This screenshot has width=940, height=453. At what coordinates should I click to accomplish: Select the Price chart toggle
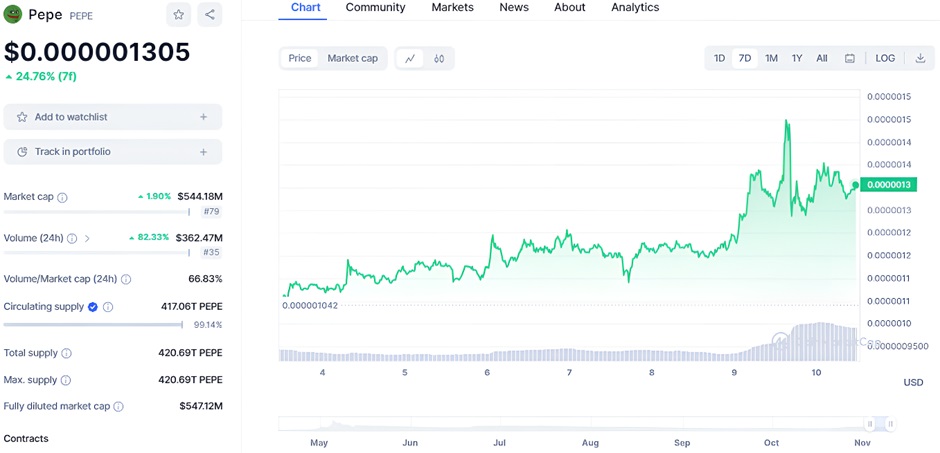tap(300, 59)
